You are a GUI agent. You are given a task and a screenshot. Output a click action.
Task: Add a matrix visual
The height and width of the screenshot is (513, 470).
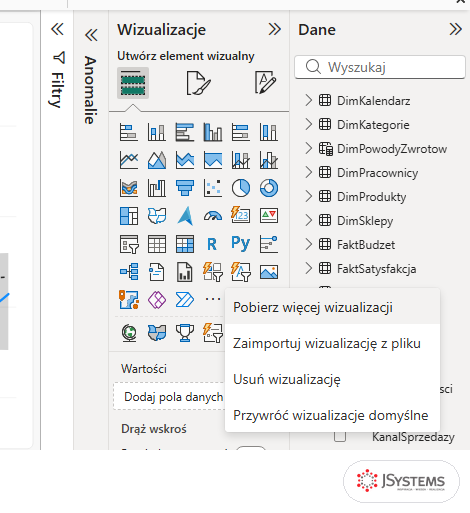coord(185,244)
